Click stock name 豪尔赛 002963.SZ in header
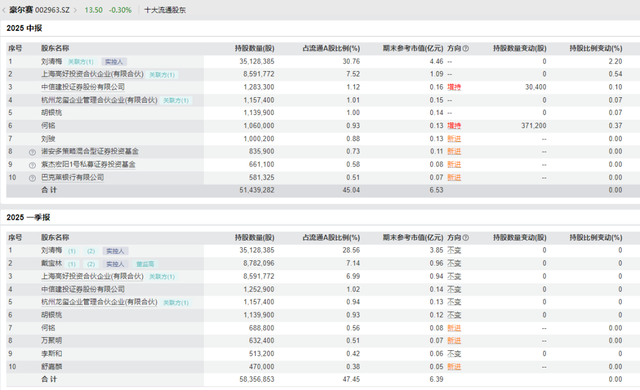 [39, 10]
